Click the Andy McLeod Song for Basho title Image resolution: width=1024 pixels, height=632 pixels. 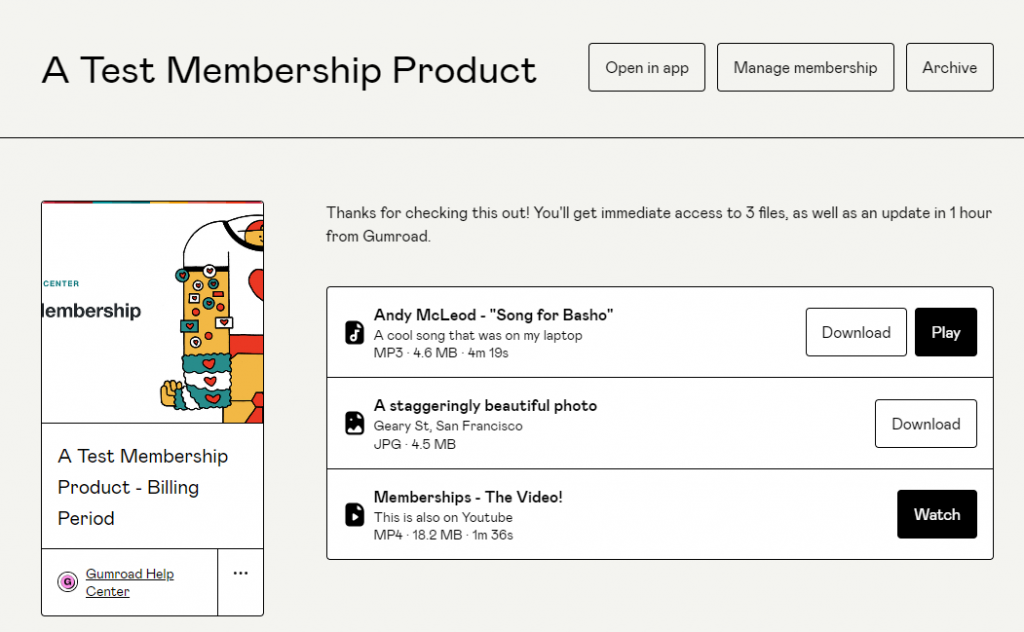pos(493,315)
